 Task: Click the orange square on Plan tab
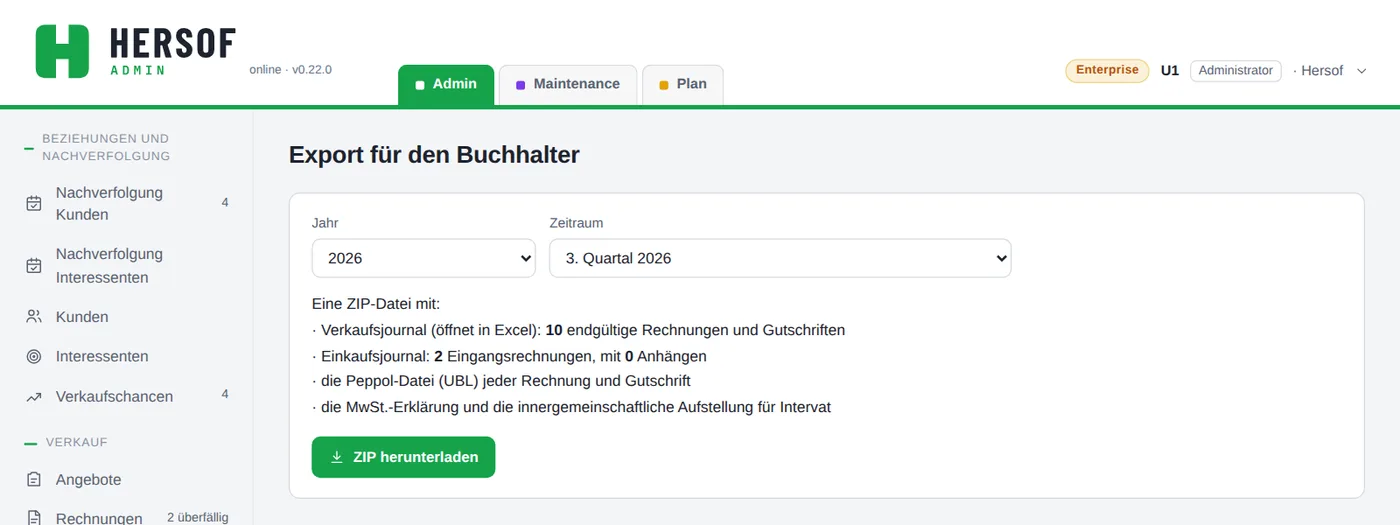(663, 85)
